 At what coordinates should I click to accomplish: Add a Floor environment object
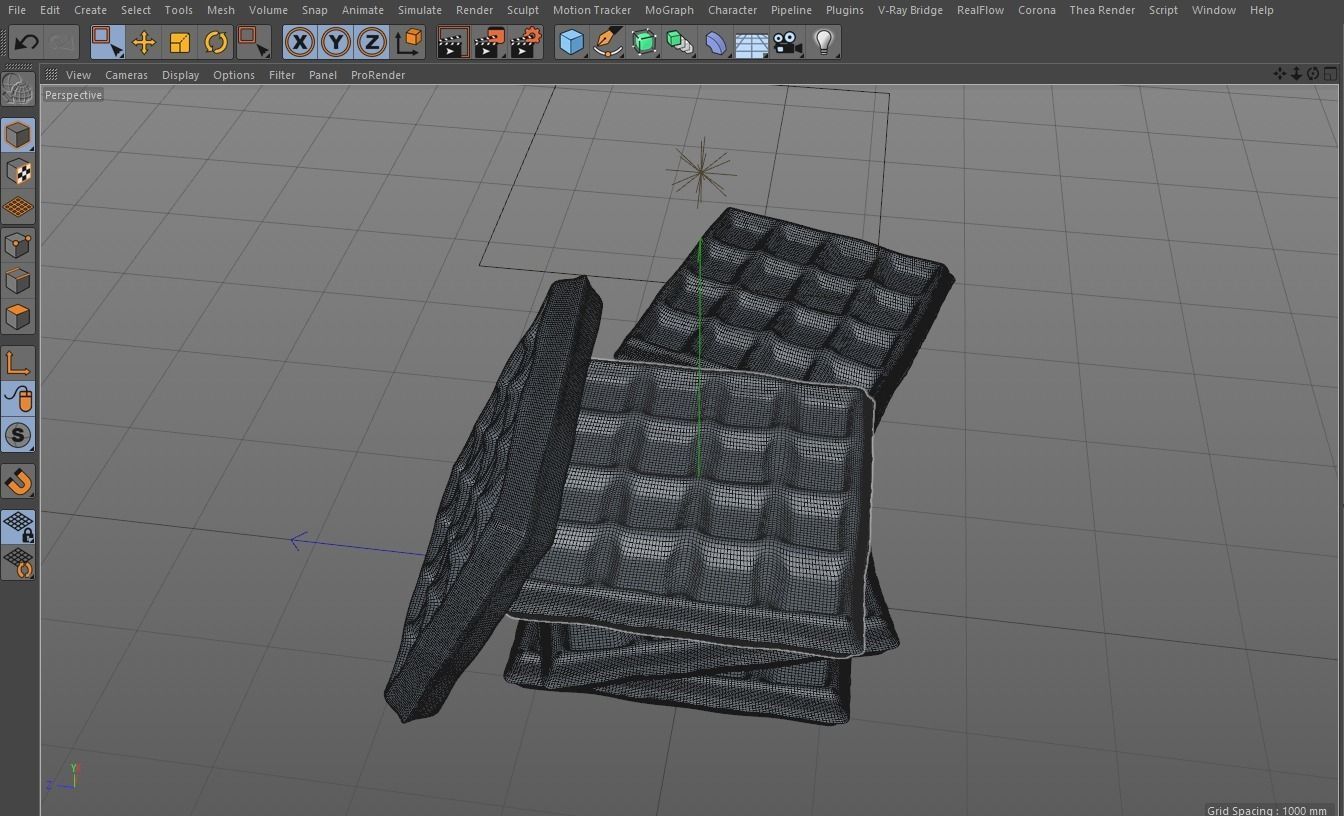coord(751,42)
